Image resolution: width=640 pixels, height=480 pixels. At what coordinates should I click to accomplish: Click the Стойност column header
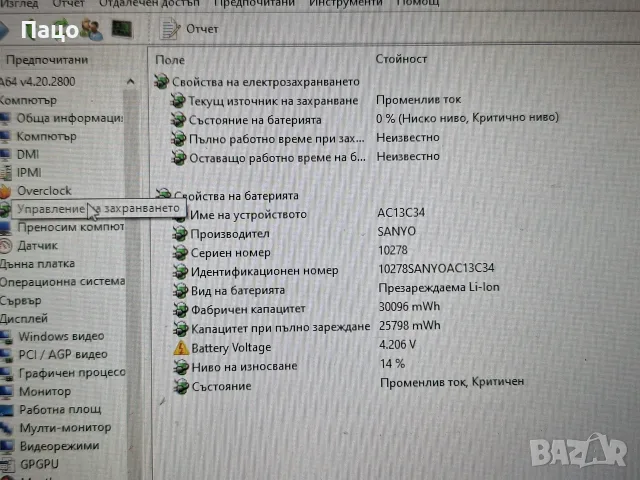tap(401, 59)
